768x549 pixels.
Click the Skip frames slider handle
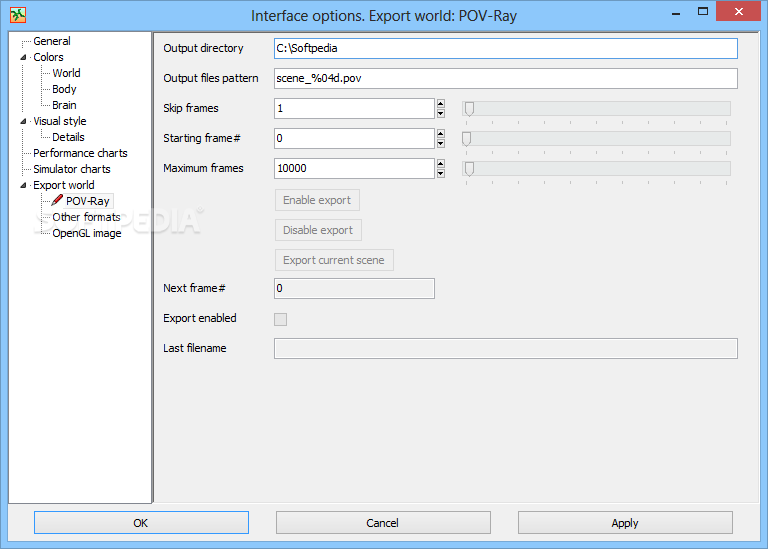pyautogui.click(x=469, y=109)
